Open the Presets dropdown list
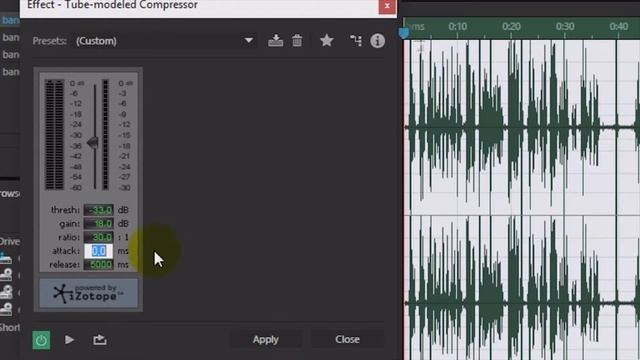Viewport: 640px width, 360px height. click(165, 41)
